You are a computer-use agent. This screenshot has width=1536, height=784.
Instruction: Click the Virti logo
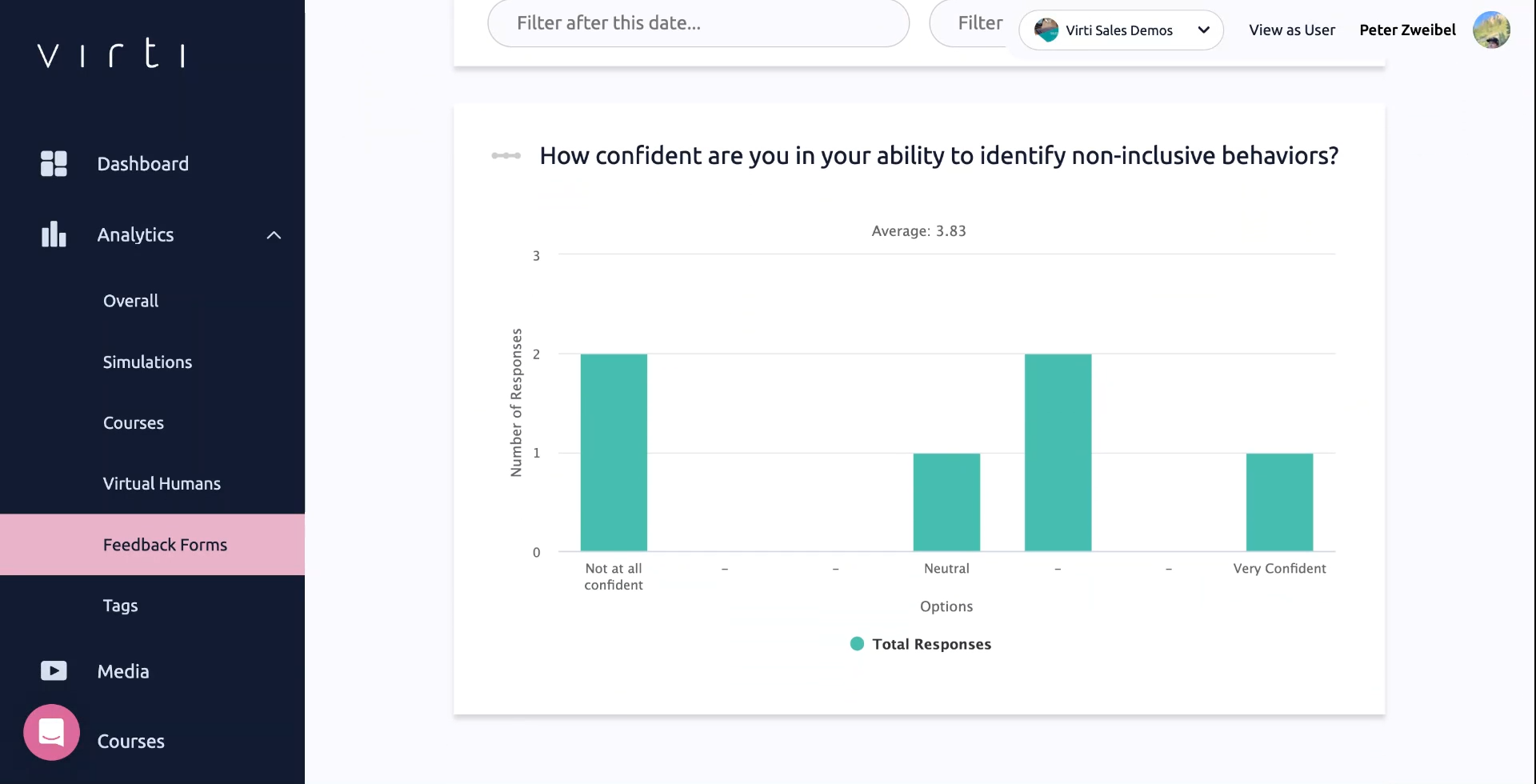[111, 54]
